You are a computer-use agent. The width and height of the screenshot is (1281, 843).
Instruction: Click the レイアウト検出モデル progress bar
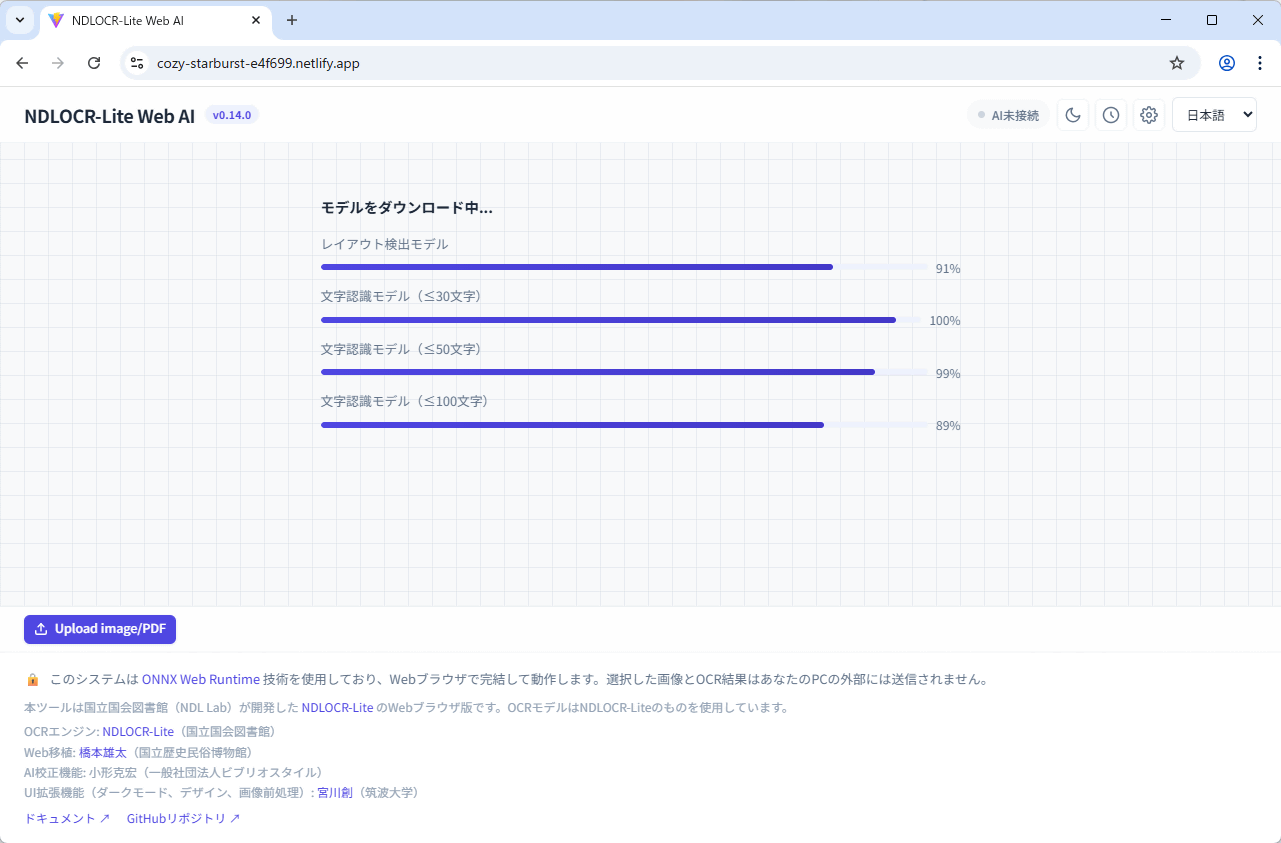[x=624, y=267]
